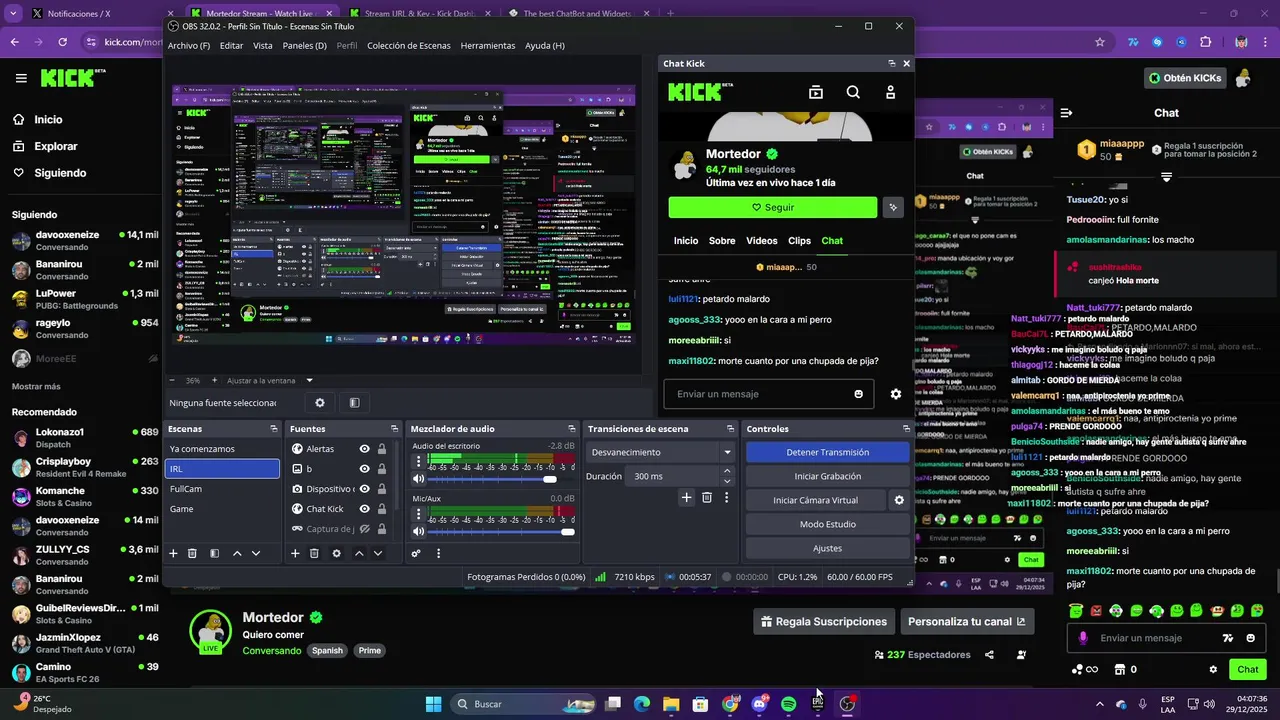Open Archivo (F) menu in OBS
The image size is (1280, 720).
[189, 46]
